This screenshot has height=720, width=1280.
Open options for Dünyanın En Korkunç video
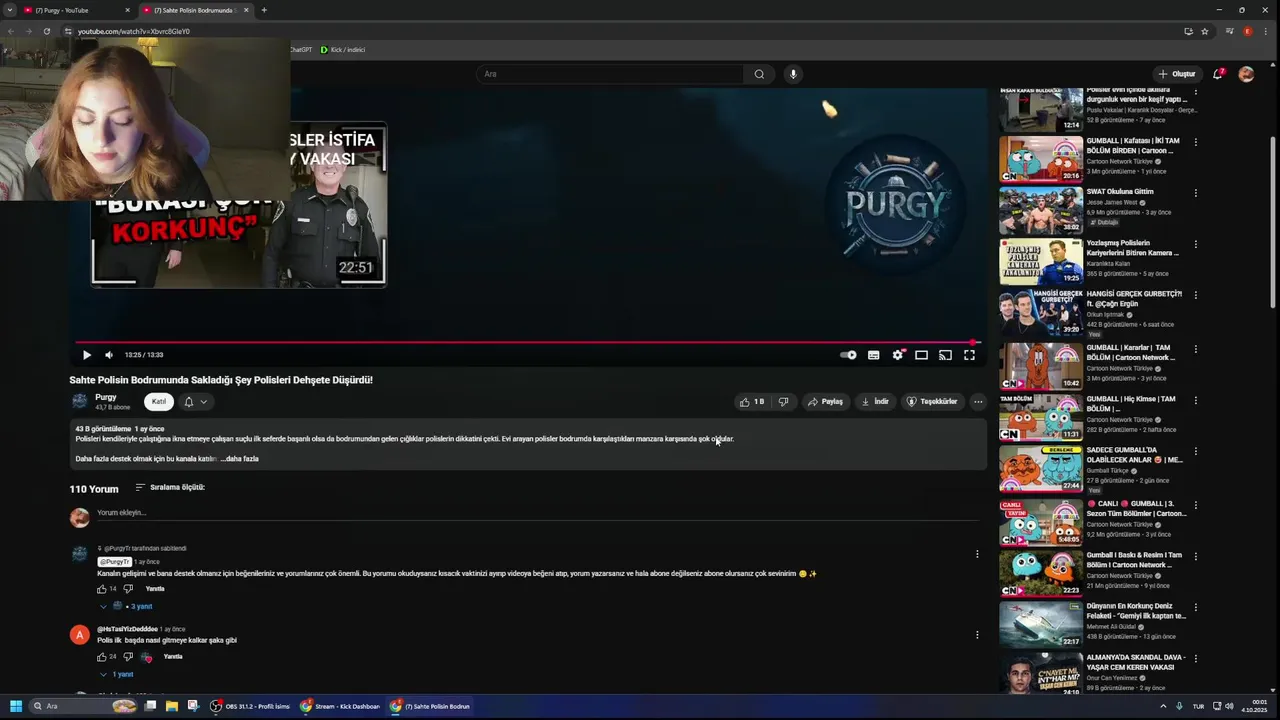[1195, 607]
